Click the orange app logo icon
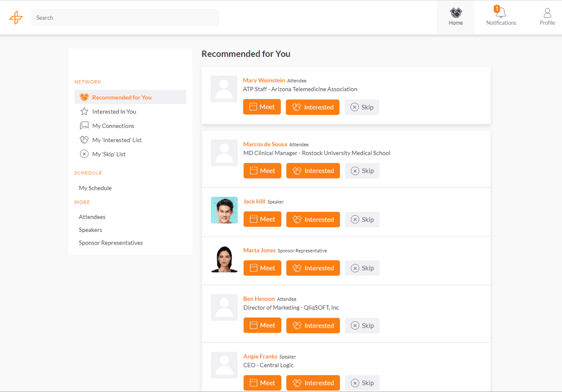Viewport: 562px width, 392px height. (16, 18)
